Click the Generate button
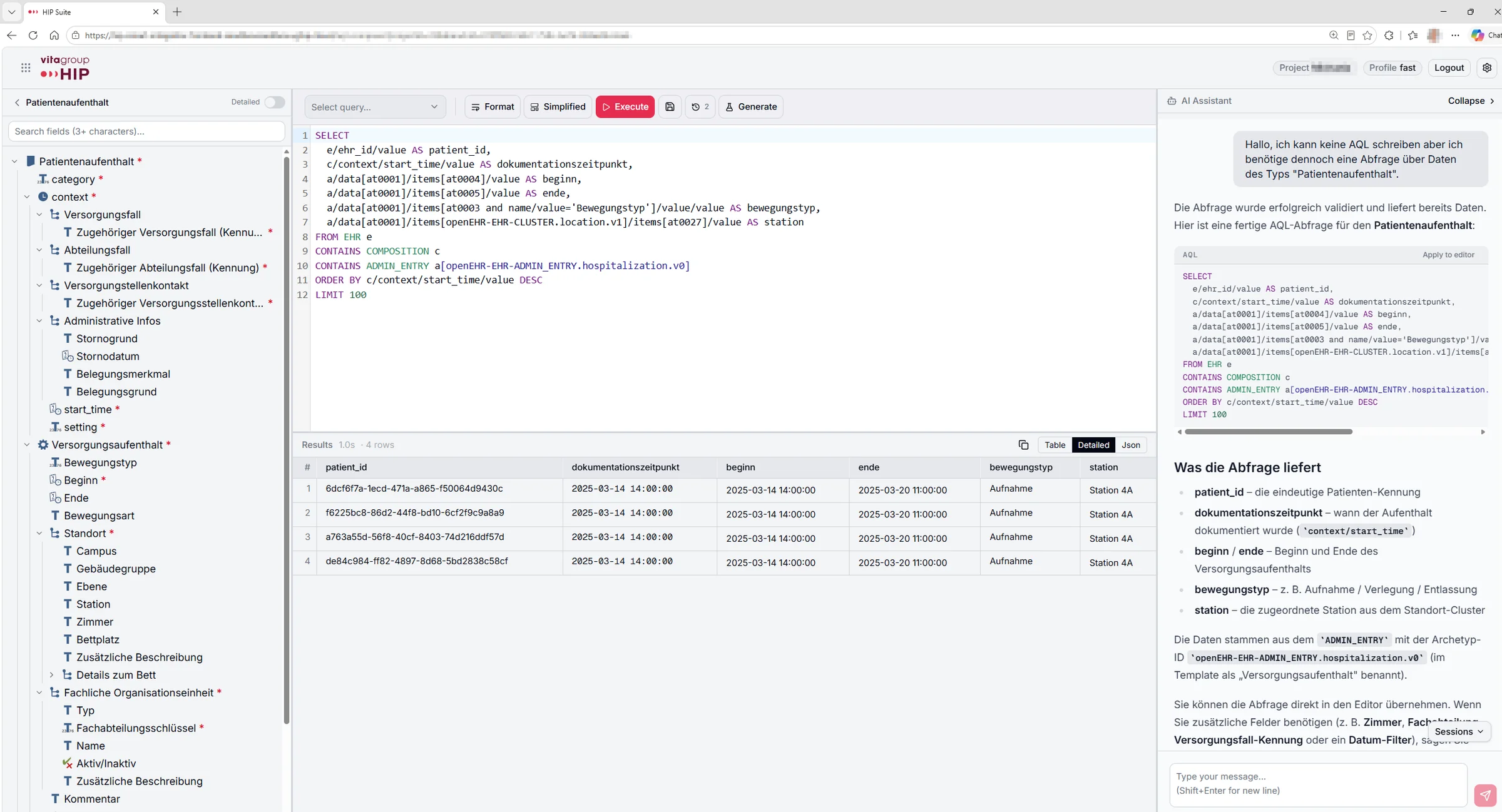 click(750, 107)
